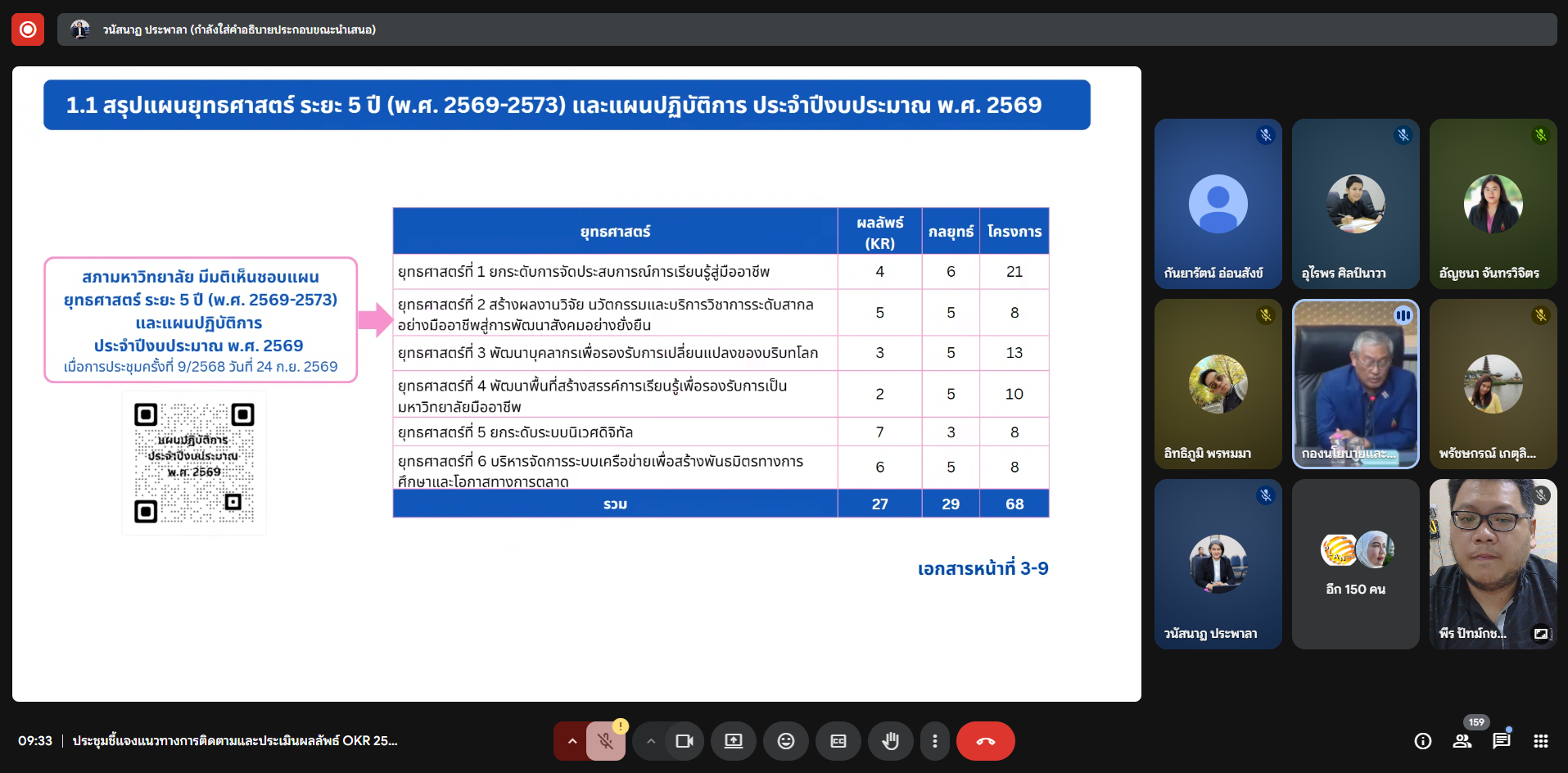Show the people list with 159 participants
Screen dimensions: 1568x773
point(1462,741)
